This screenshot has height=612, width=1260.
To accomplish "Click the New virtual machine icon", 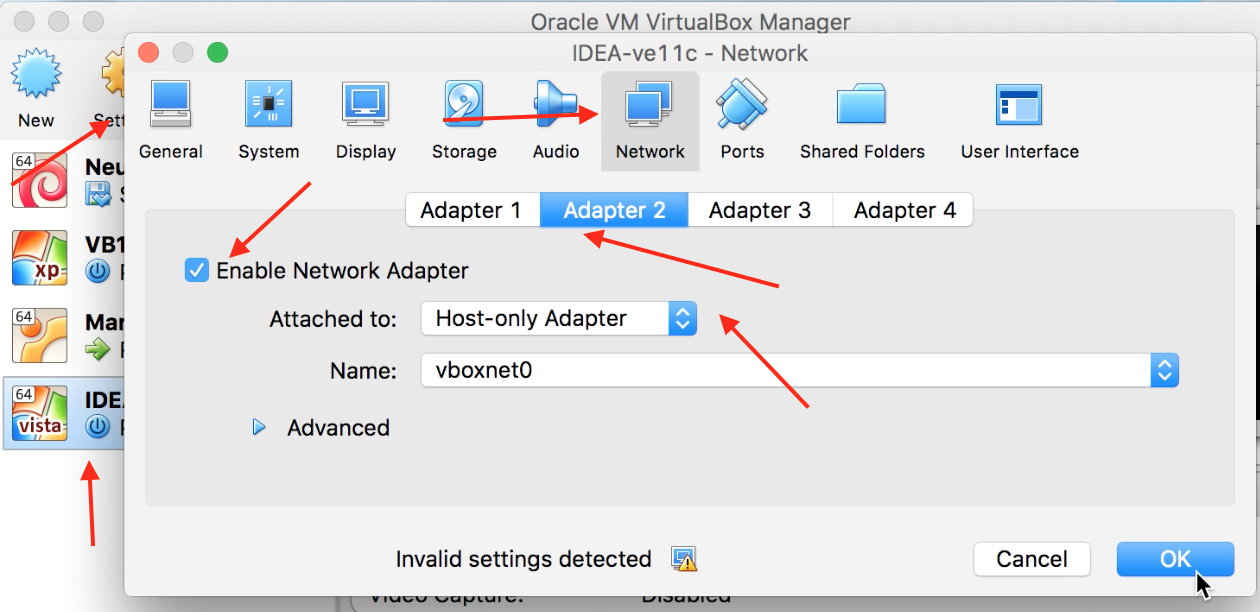I will 36,90.
